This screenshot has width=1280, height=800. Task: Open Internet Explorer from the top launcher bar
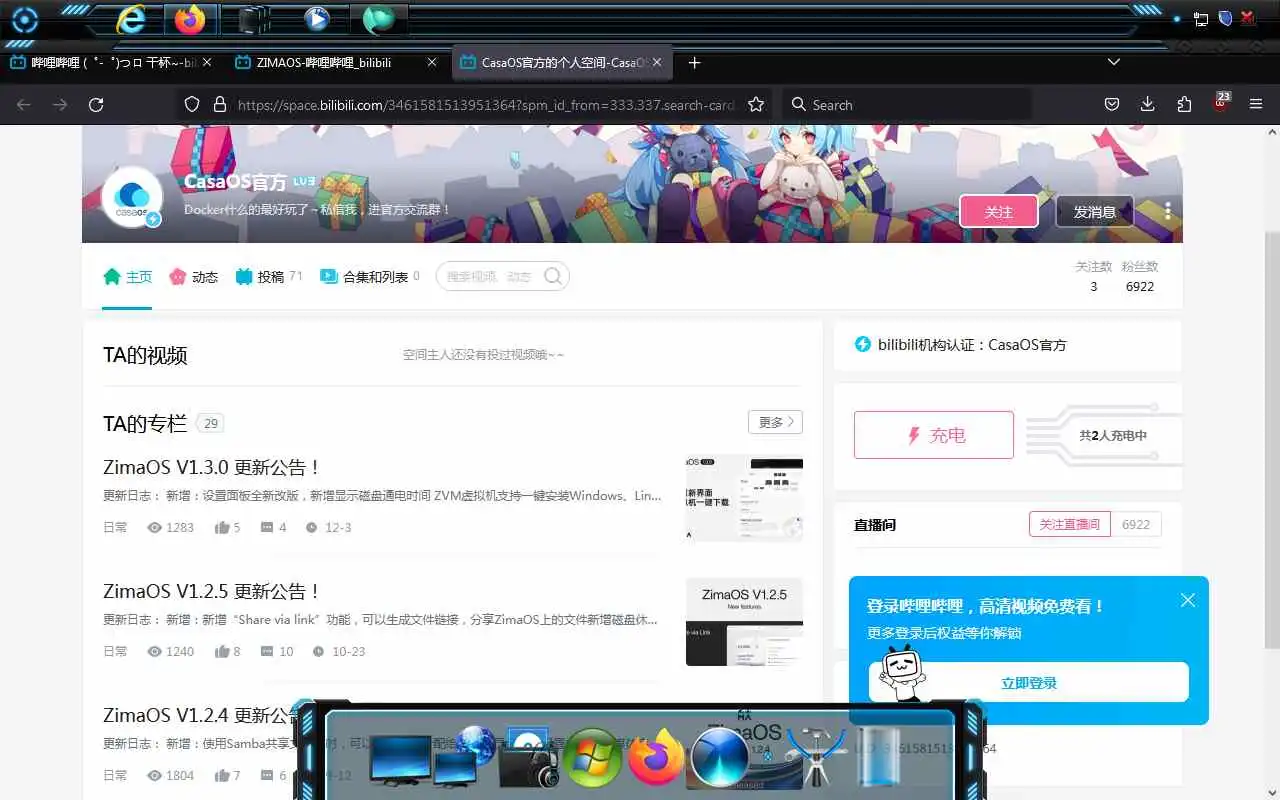[x=130, y=19]
